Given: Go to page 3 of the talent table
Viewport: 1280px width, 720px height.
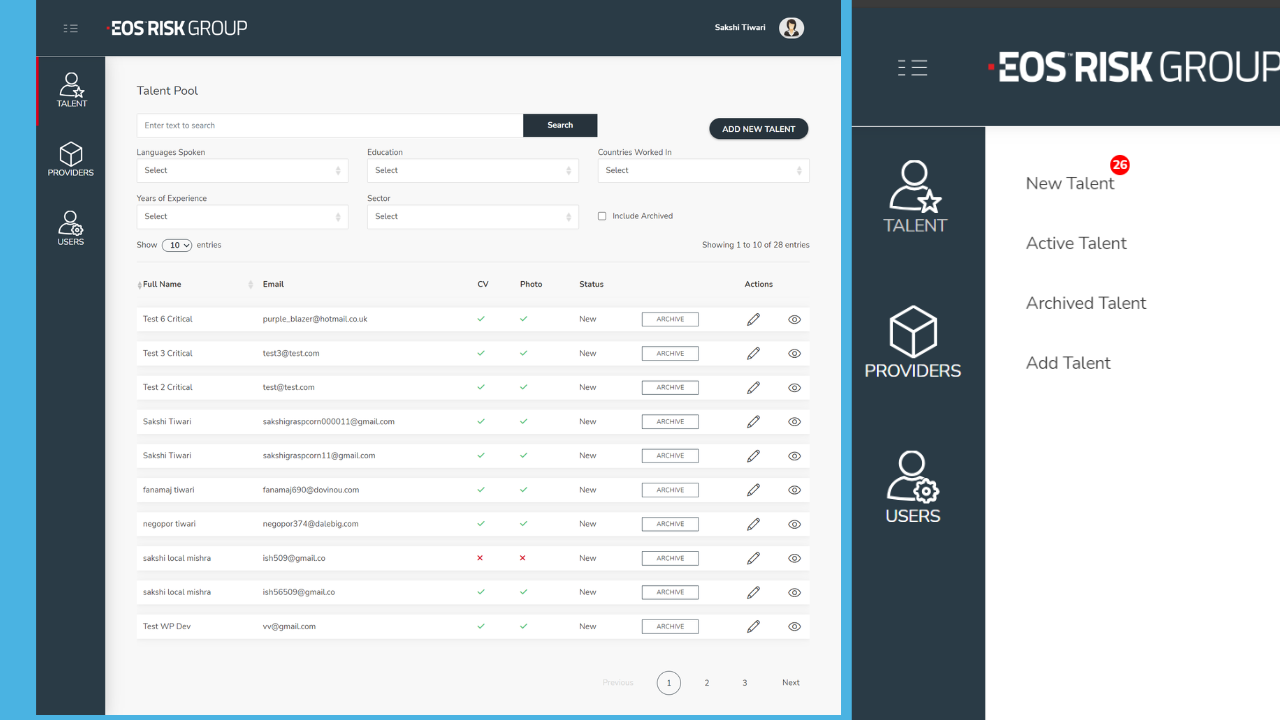Looking at the screenshot, I should coord(745,683).
